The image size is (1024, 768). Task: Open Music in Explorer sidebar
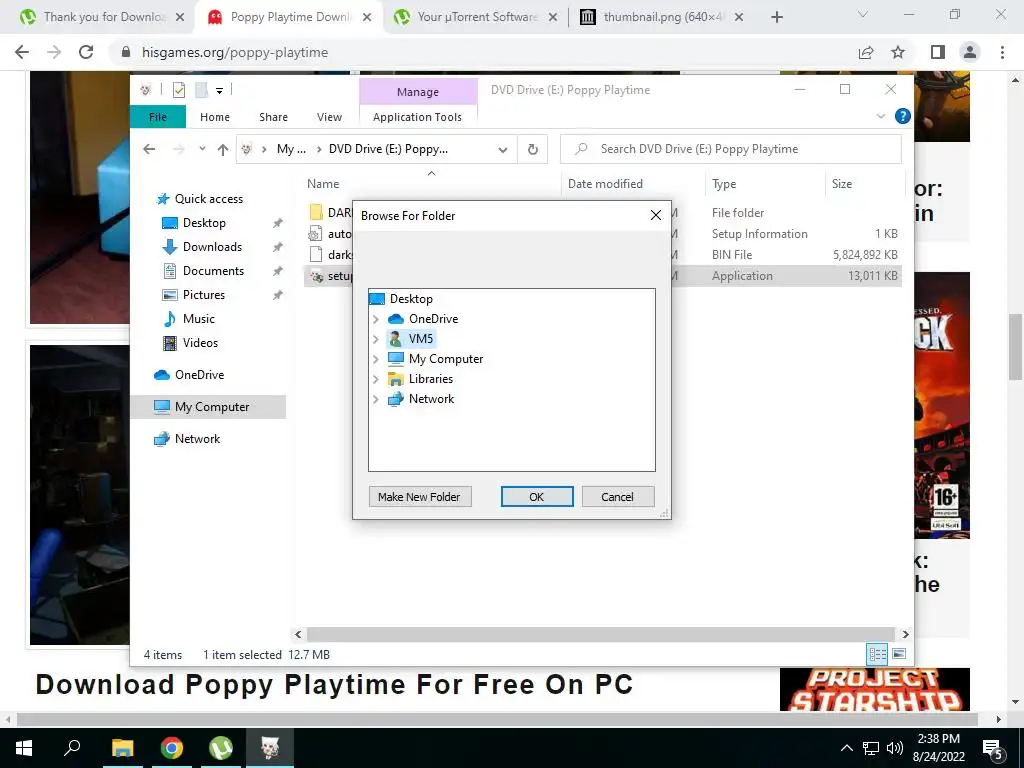(x=199, y=319)
